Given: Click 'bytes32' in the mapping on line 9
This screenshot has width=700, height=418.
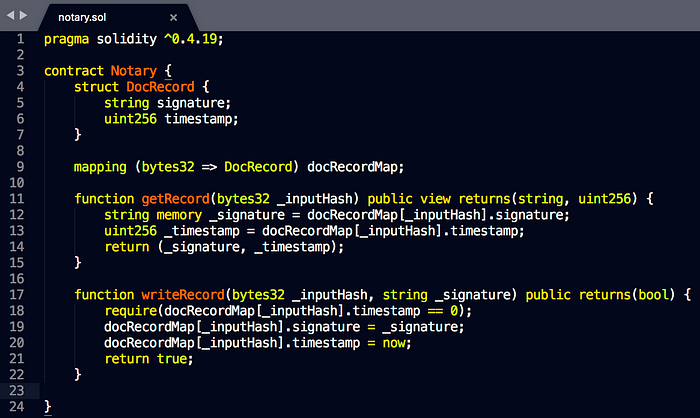Looking at the screenshot, I should [x=168, y=167].
